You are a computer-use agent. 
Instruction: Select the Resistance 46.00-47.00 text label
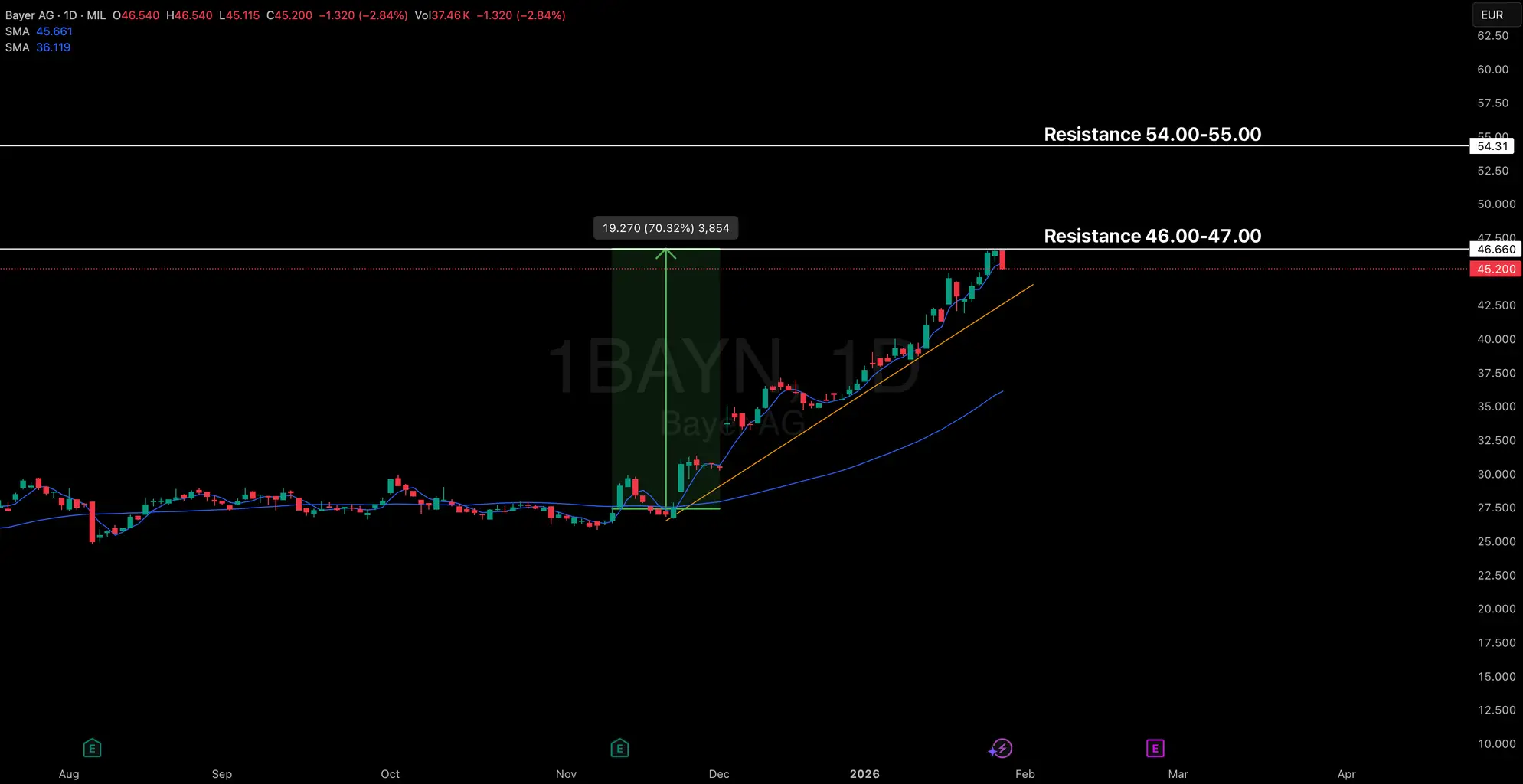pos(1152,236)
